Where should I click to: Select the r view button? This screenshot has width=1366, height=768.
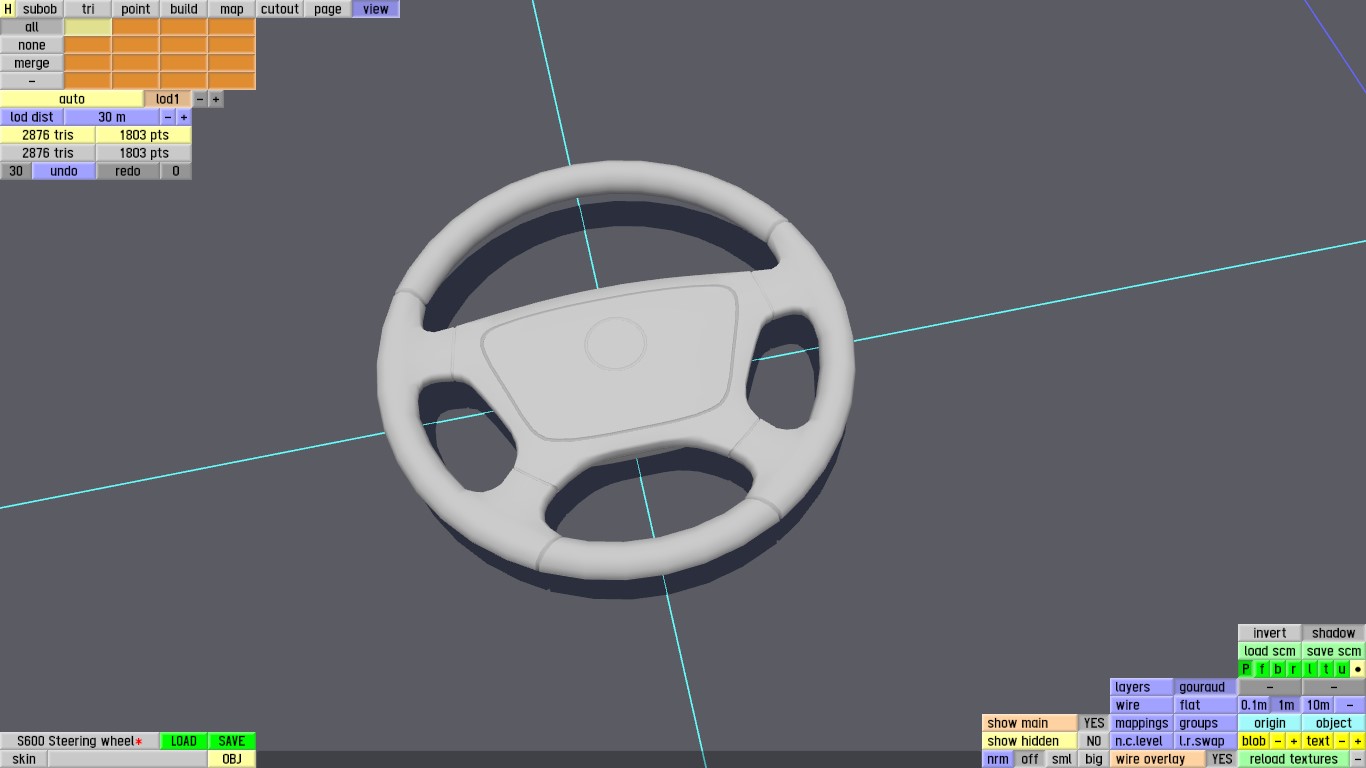pos(1294,669)
